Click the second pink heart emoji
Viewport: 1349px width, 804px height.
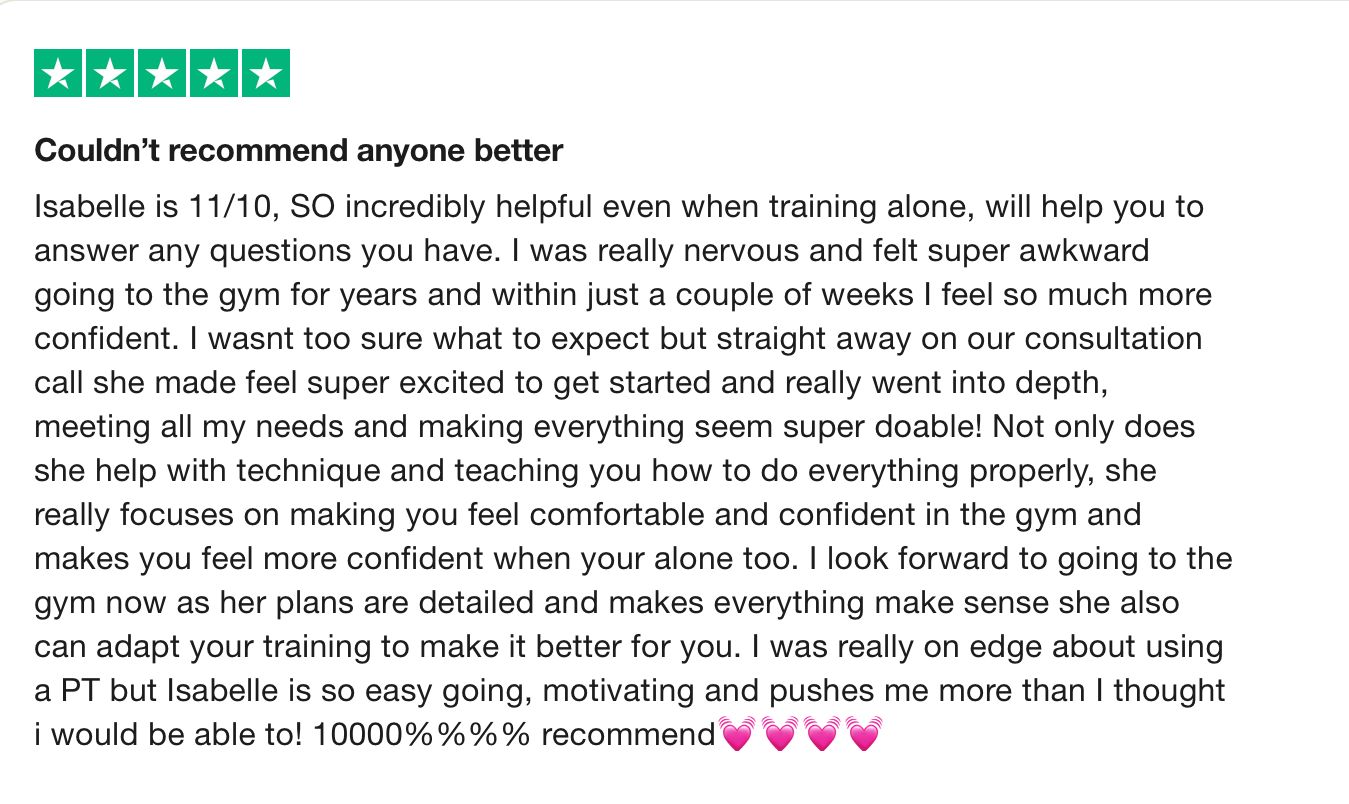(779, 736)
